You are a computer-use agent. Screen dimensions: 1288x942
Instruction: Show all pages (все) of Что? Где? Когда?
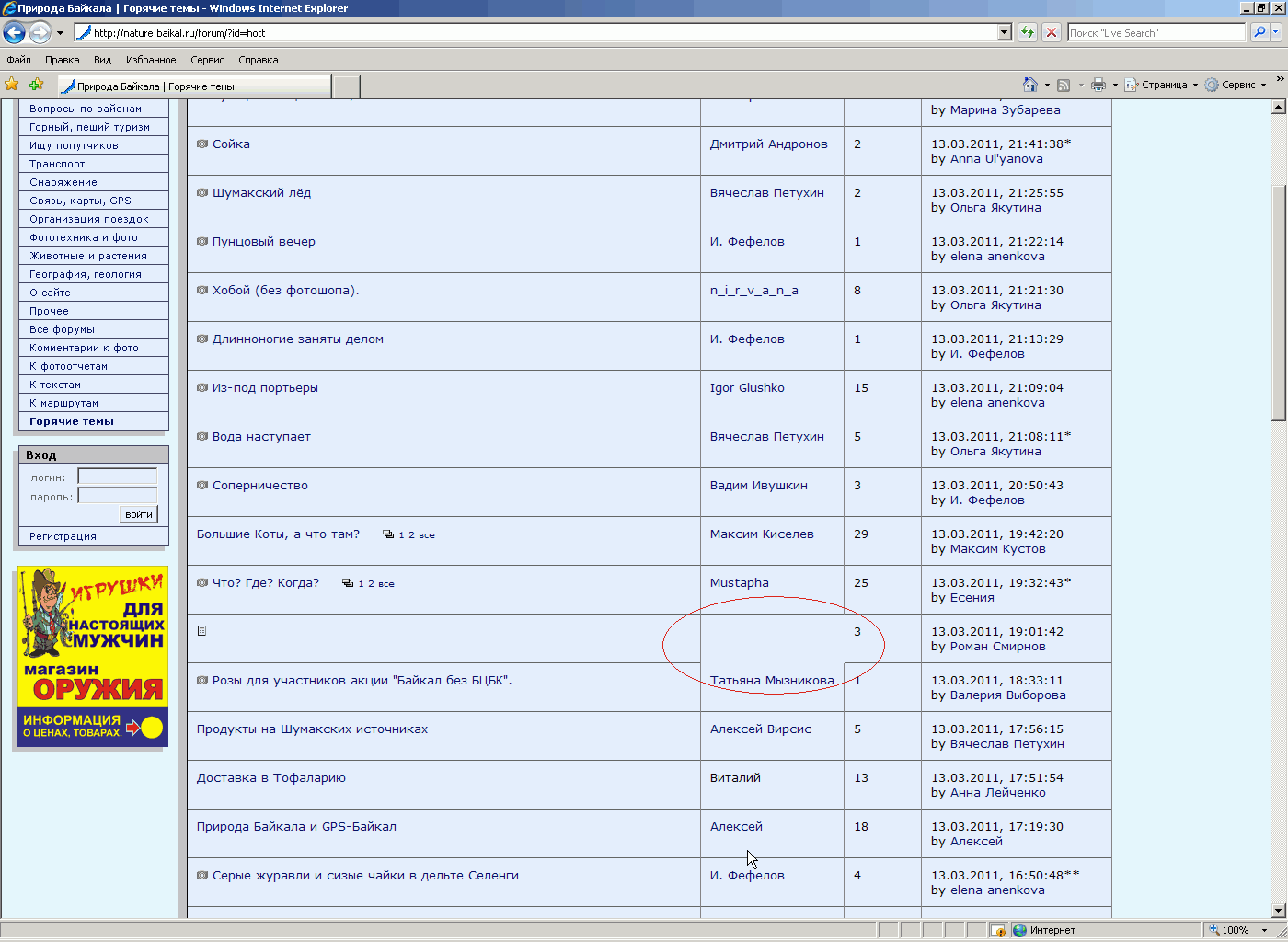tap(386, 584)
